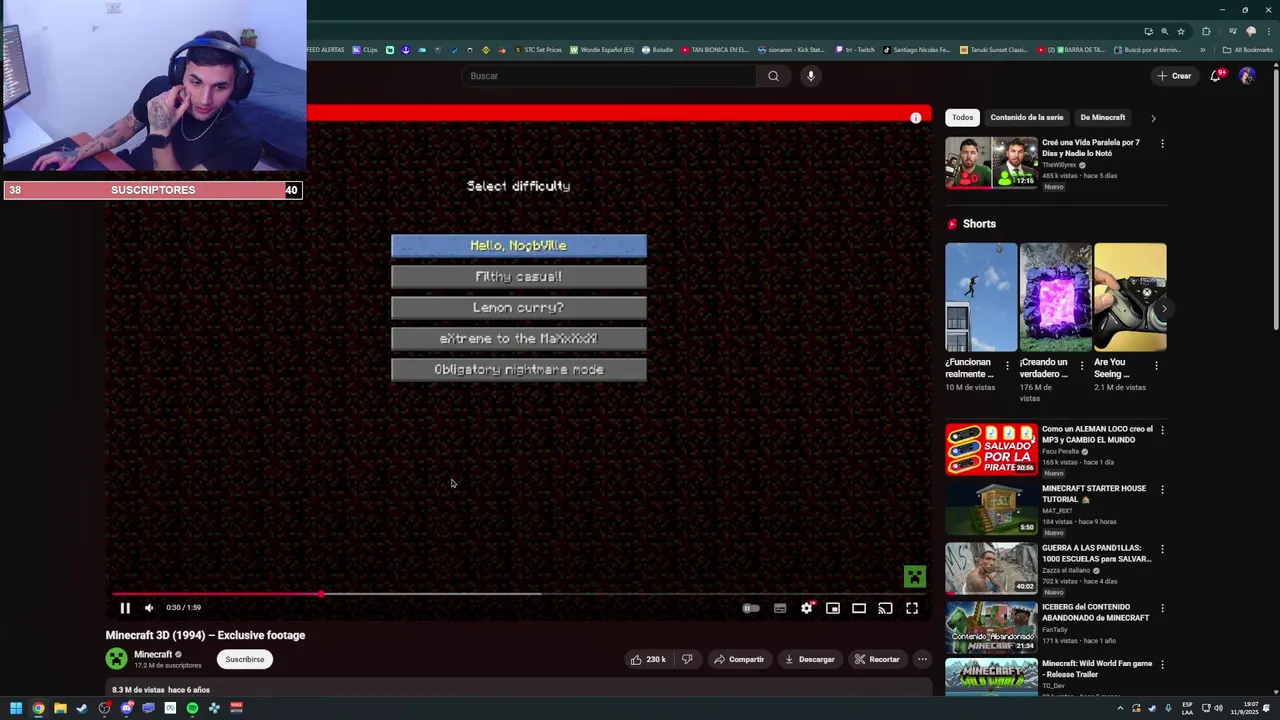Click the Crear create button
1280x720 pixels.
1174,76
